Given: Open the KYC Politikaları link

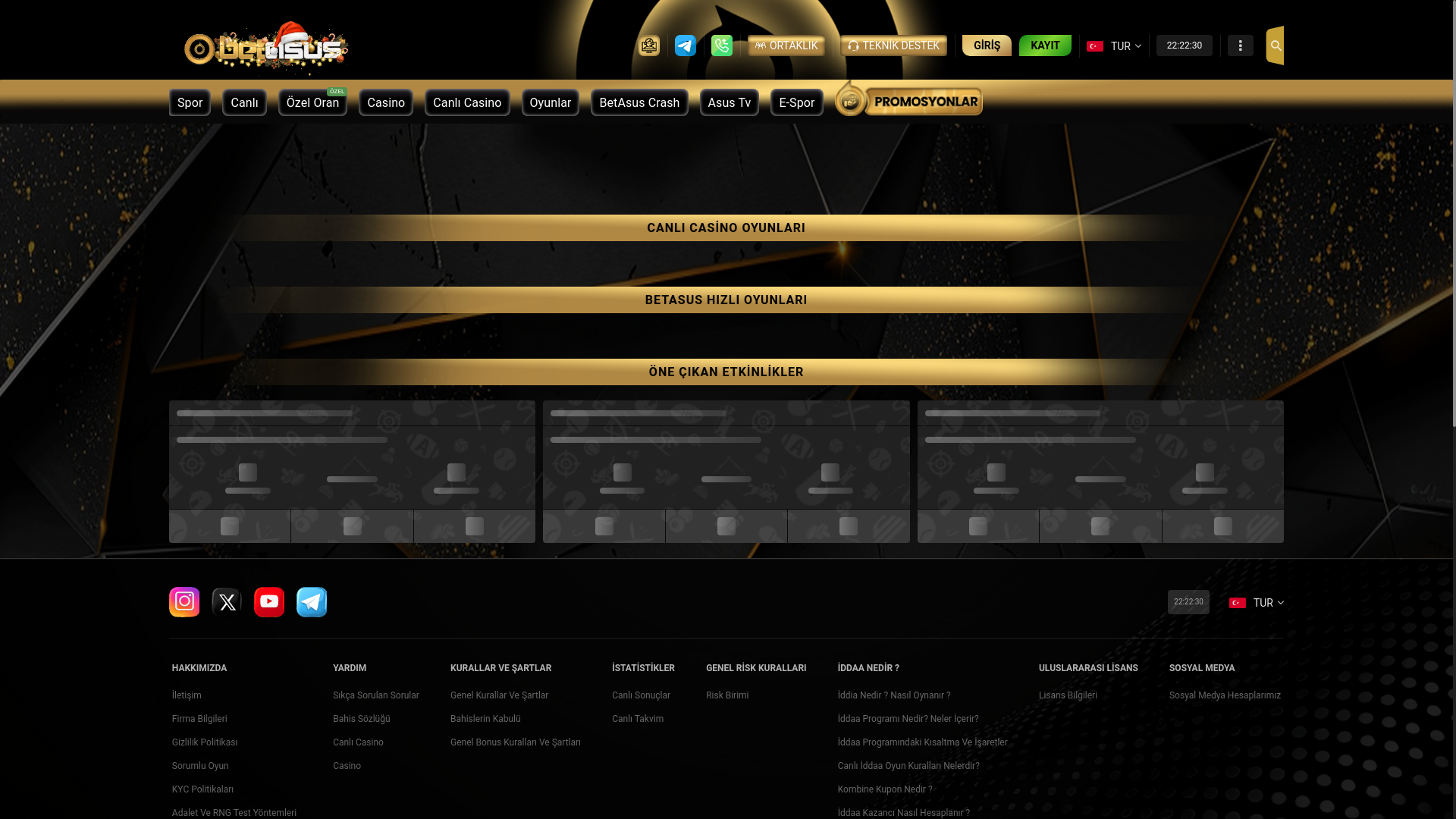Looking at the screenshot, I should point(202,789).
